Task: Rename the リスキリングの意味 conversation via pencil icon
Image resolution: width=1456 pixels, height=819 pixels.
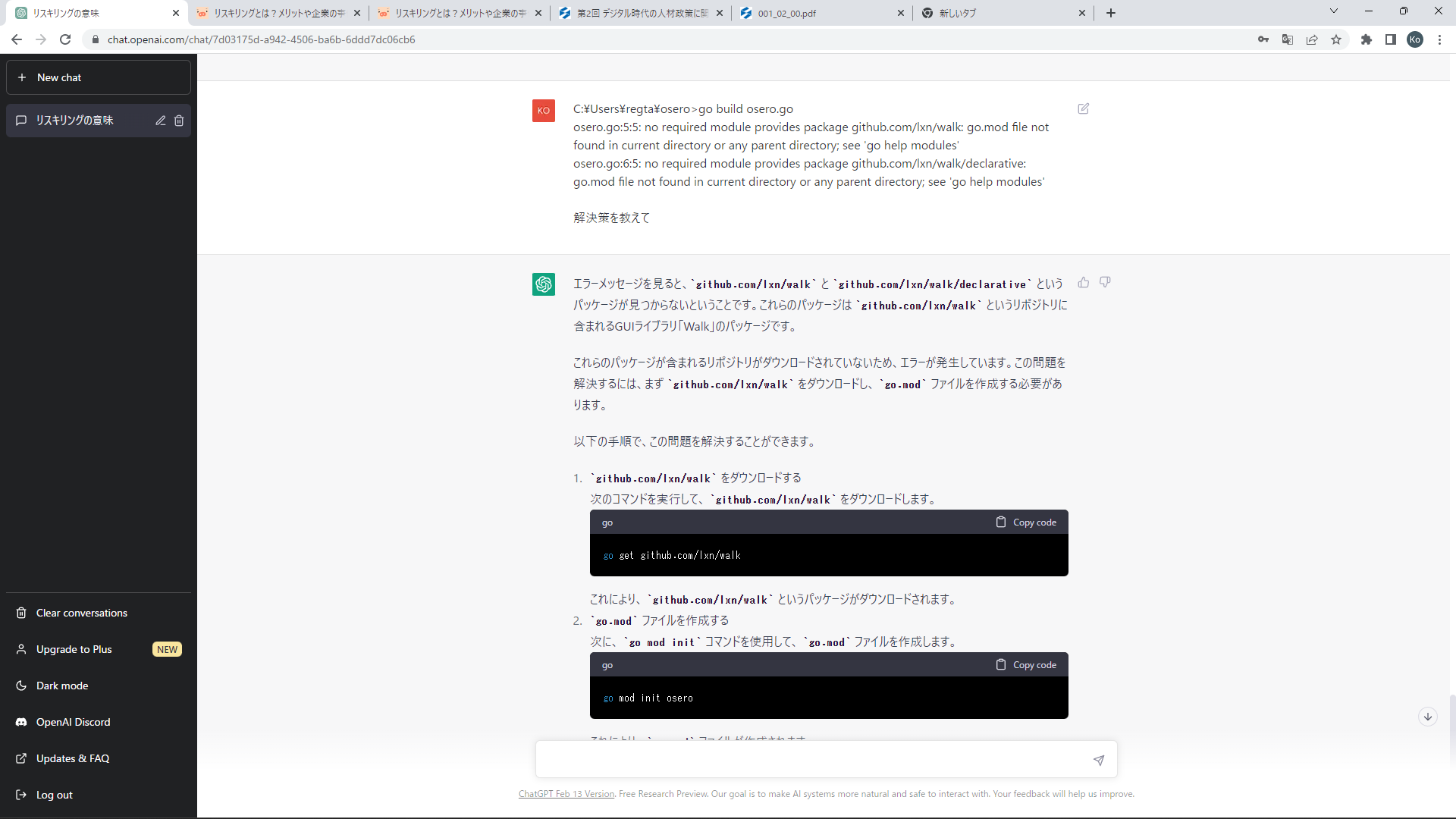Action: click(161, 121)
